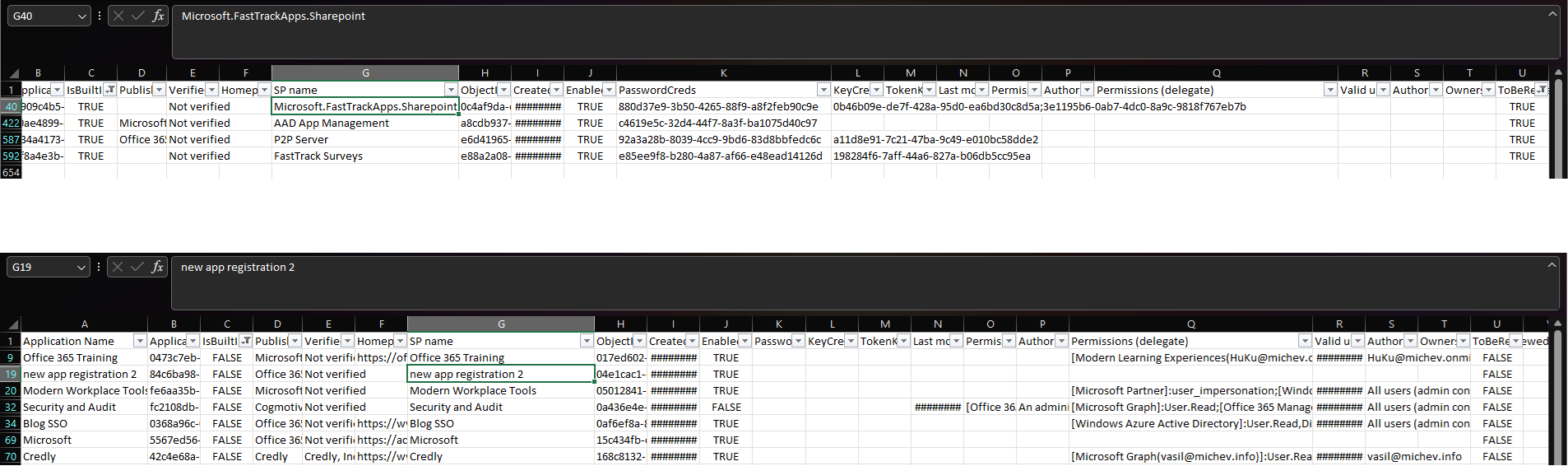The width and height of the screenshot is (1568, 466).
Task: Click Select All corner triangle above row 9
Action: (x=12, y=324)
